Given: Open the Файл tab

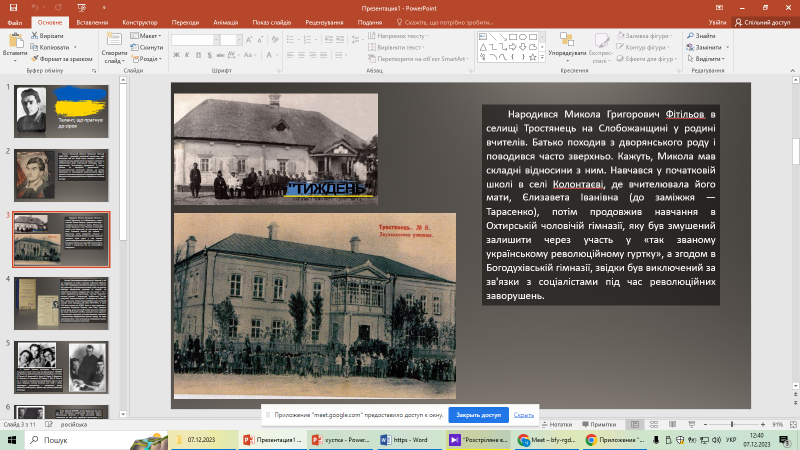Looking at the screenshot, I should [x=15, y=22].
